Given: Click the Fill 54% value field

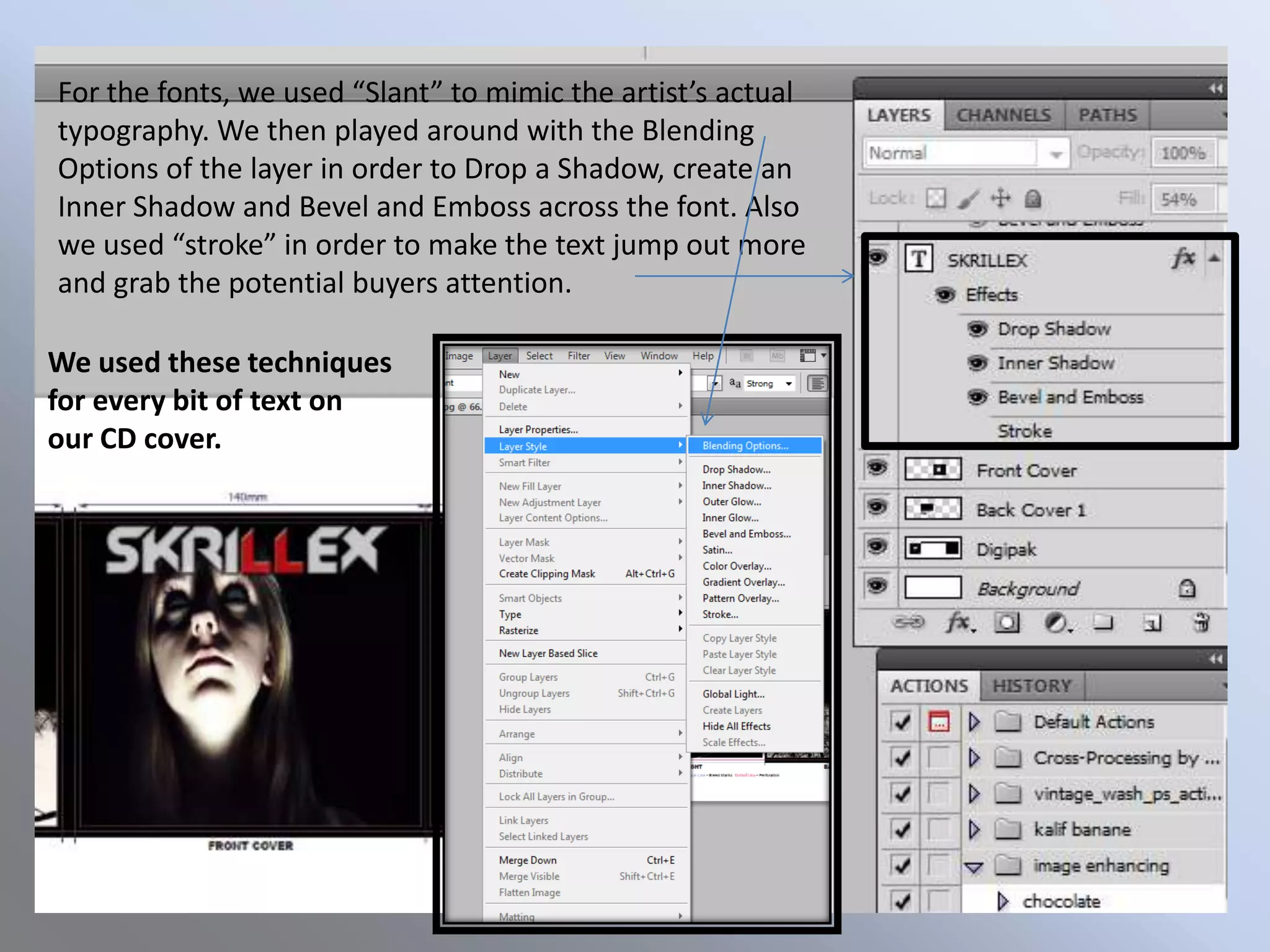Looking at the screenshot, I should point(1178,199).
